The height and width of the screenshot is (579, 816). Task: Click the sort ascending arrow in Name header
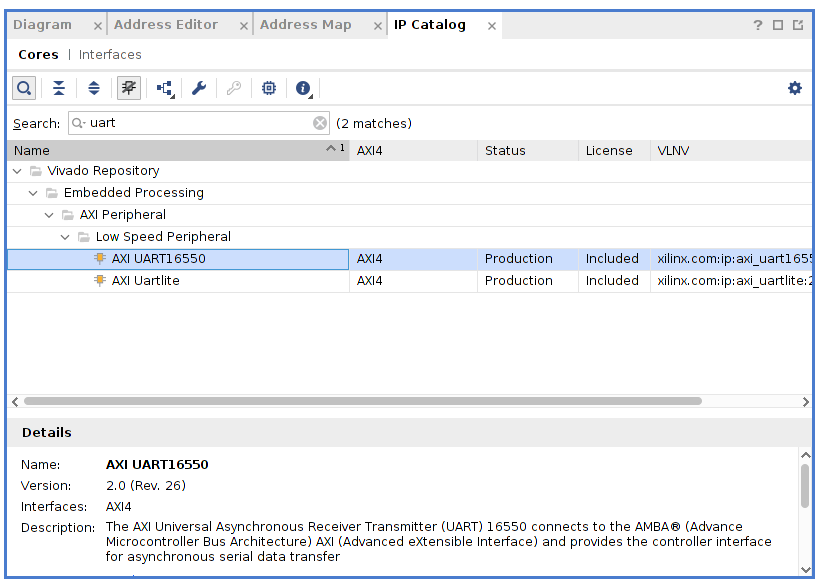331,149
